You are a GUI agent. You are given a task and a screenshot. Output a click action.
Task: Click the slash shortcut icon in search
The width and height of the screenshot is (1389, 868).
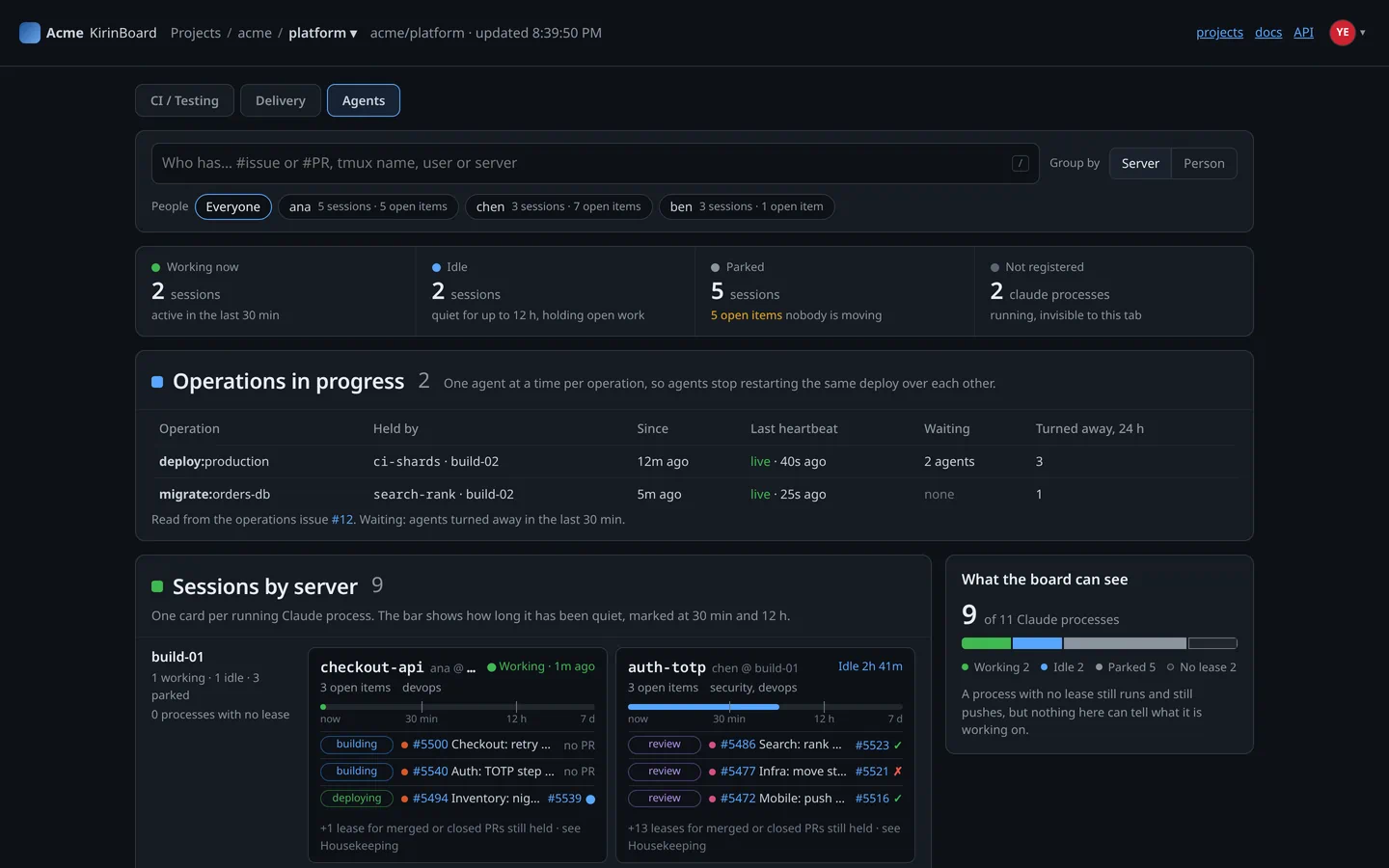pyautogui.click(x=1020, y=163)
